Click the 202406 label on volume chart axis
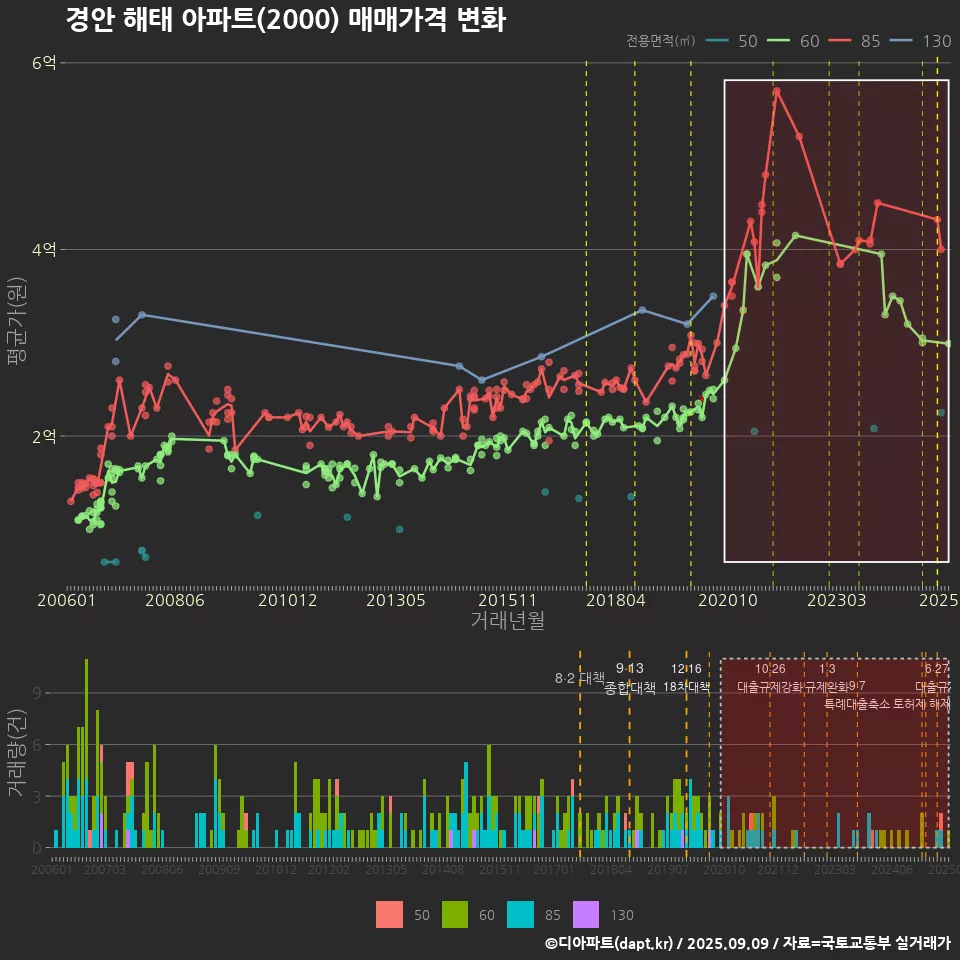The width and height of the screenshot is (960, 960). tap(892, 869)
